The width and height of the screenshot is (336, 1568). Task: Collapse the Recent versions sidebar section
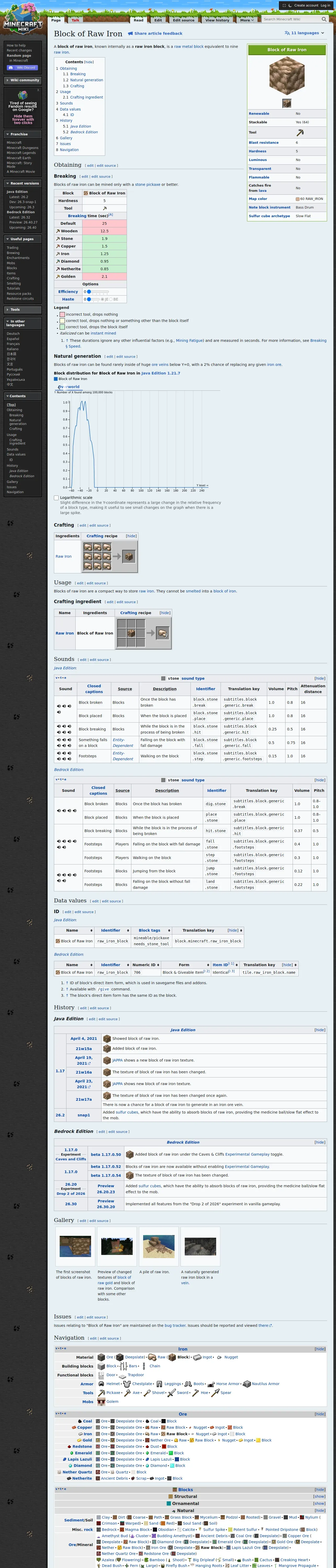(23, 183)
